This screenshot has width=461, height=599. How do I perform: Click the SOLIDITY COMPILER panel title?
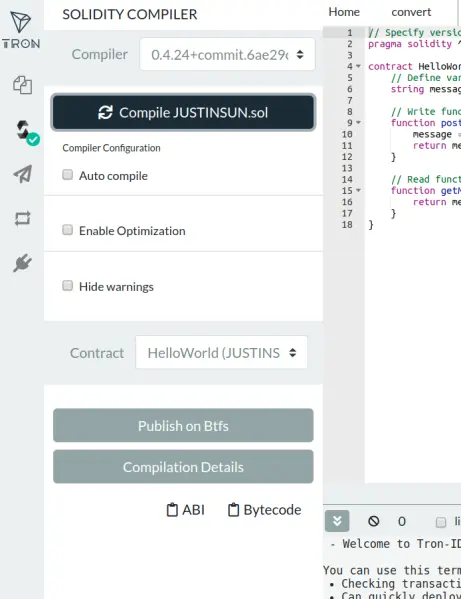130,15
